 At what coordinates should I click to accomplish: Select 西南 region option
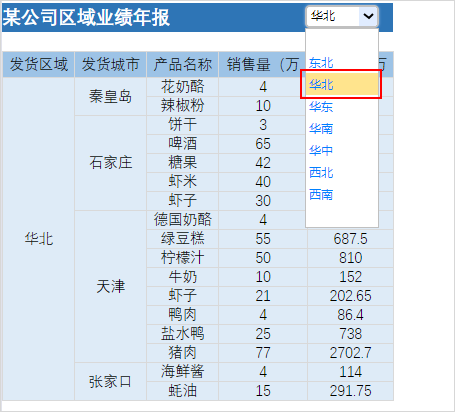click(342, 194)
